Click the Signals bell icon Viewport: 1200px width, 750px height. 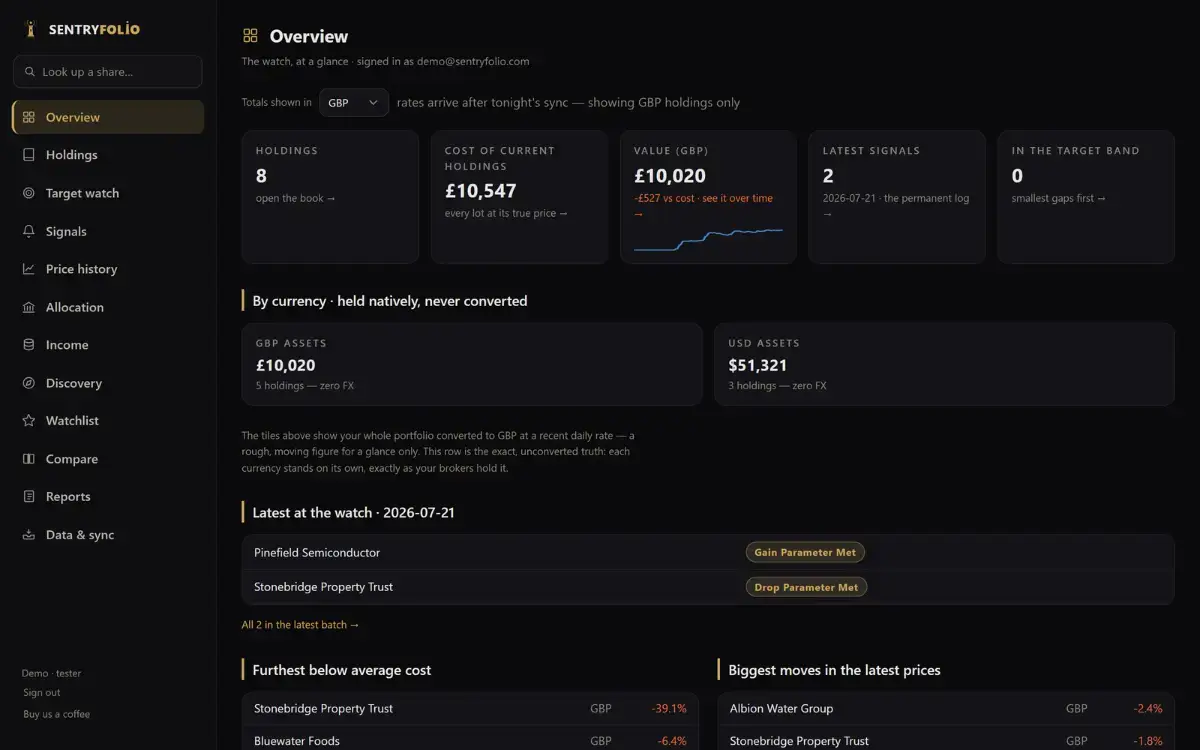pos(28,231)
